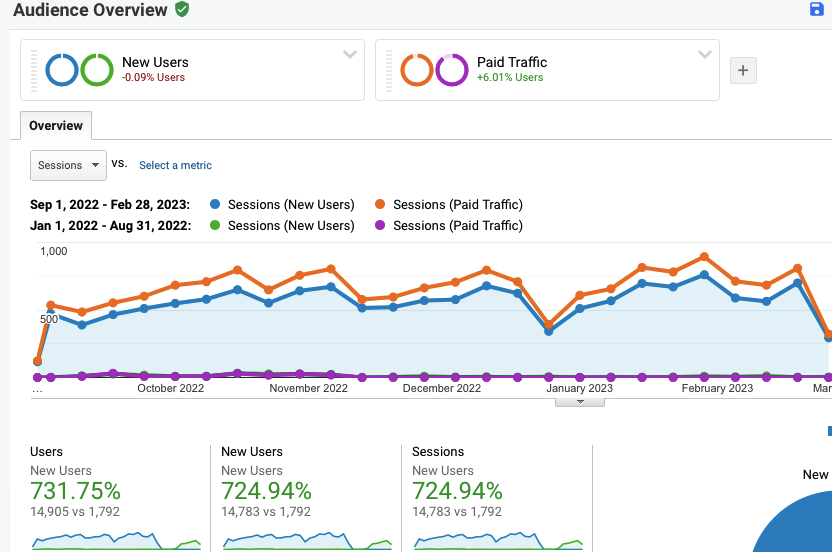Click the blue New Users donut icon
The height and width of the screenshot is (552, 832).
(x=62, y=70)
